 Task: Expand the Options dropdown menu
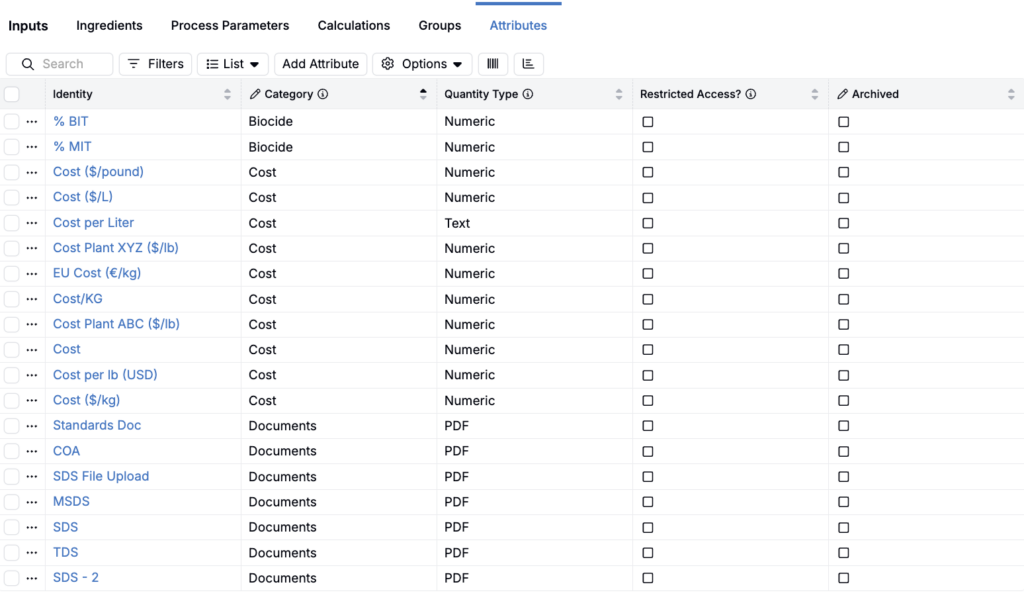pyautogui.click(x=422, y=64)
